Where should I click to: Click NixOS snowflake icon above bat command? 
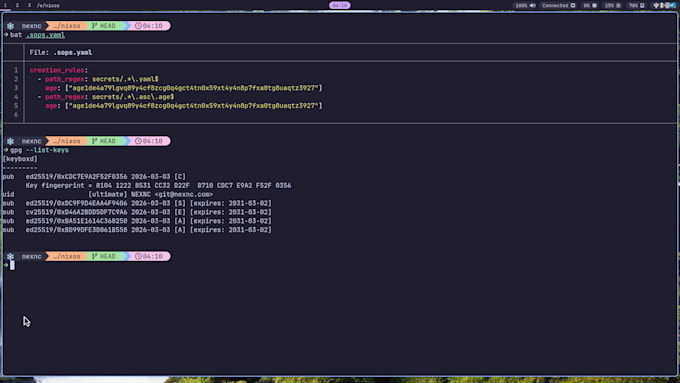10,26
